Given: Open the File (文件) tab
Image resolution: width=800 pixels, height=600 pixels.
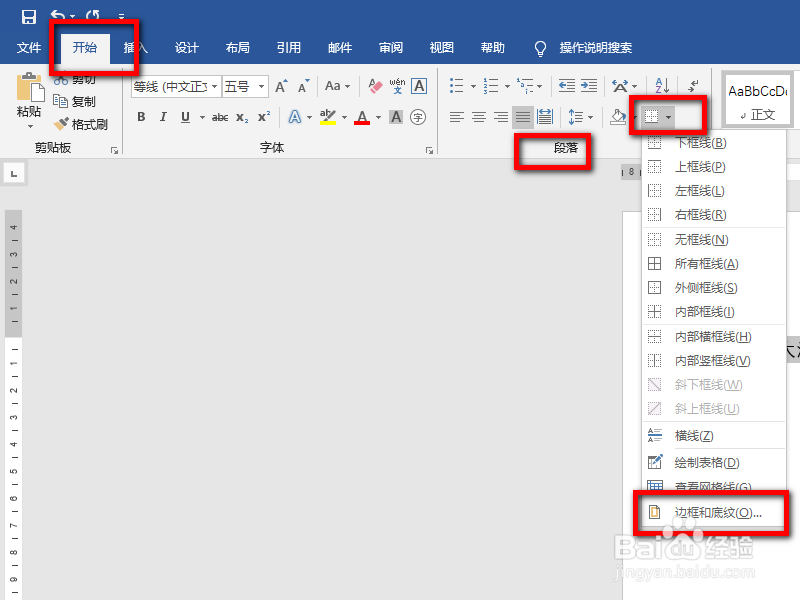Looking at the screenshot, I should click(29, 48).
